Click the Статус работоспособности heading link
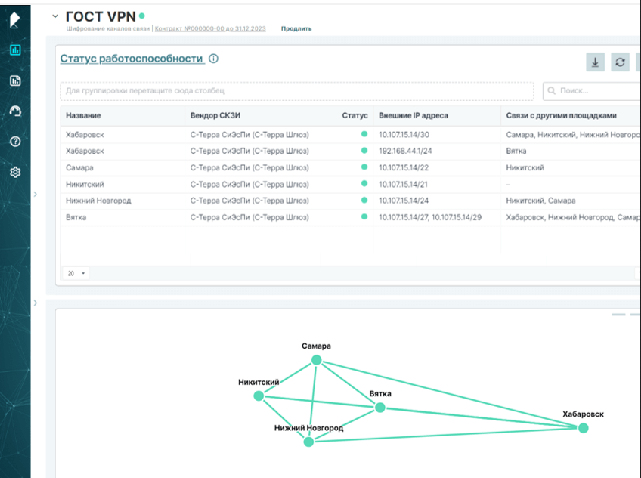This screenshot has height=478, width=641. [x=131, y=59]
